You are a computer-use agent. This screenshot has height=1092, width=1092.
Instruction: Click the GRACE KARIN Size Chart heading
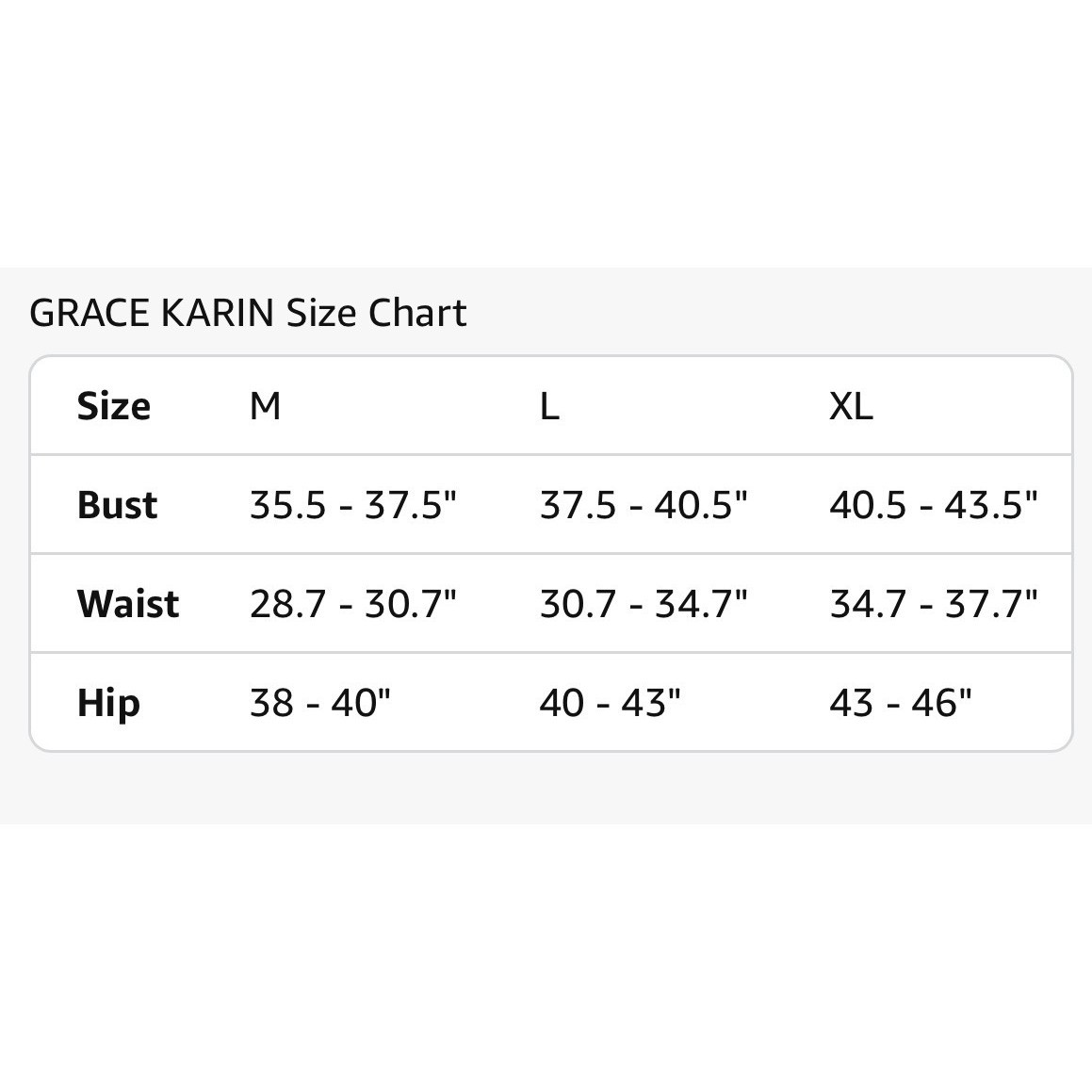coord(248,313)
